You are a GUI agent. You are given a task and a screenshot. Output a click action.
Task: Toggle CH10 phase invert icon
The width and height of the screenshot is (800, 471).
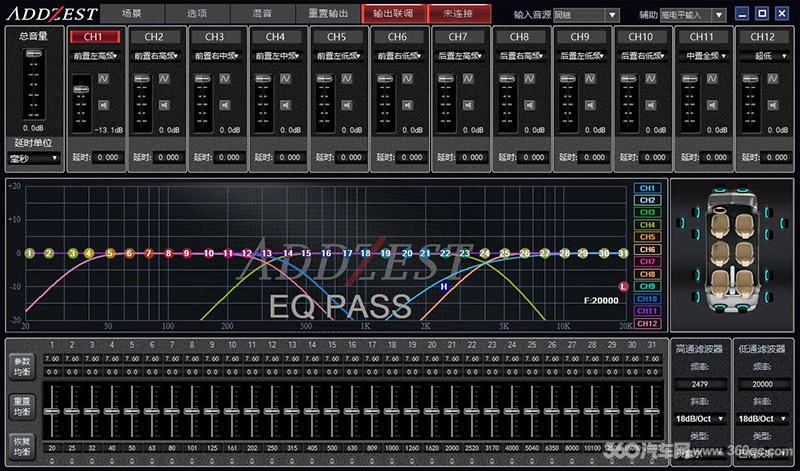[x=651, y=79]
